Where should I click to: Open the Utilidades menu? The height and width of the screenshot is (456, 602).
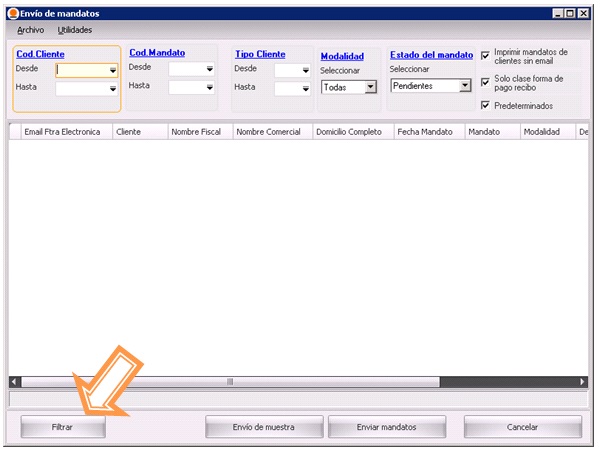(75, 30)
